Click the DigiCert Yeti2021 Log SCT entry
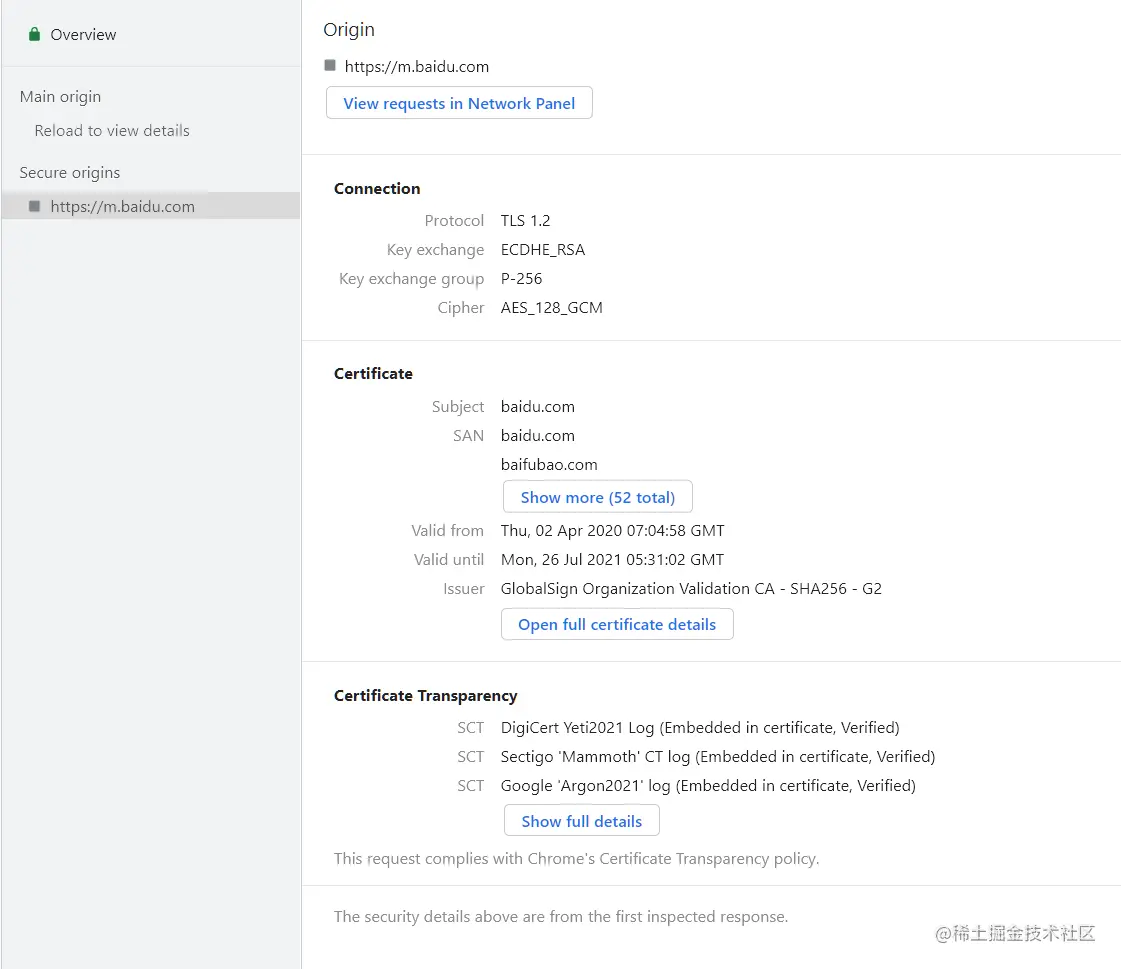Image resolution: width=1121 pixels, height=969 pixels. [700, 728]
